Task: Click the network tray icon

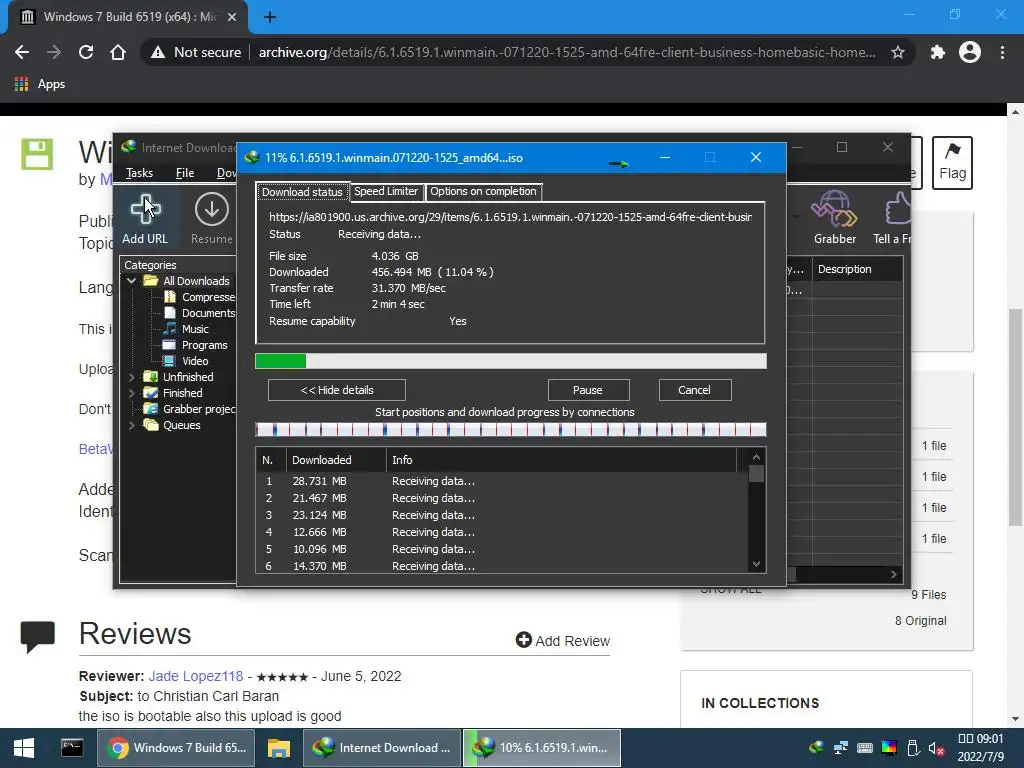Action: (x=841, y=748)
